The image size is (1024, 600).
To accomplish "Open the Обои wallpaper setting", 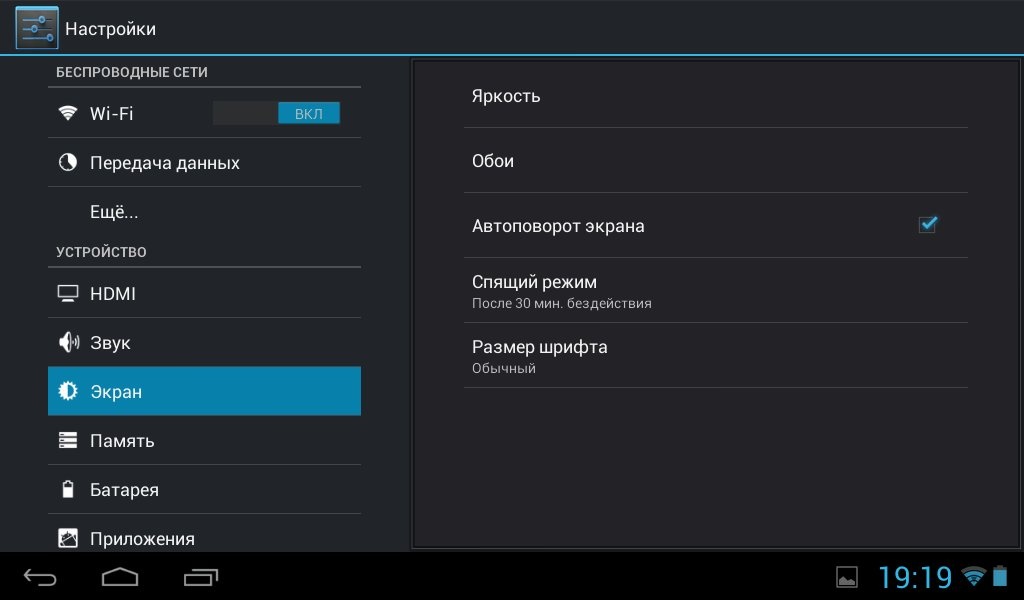I will pos(715,161).
